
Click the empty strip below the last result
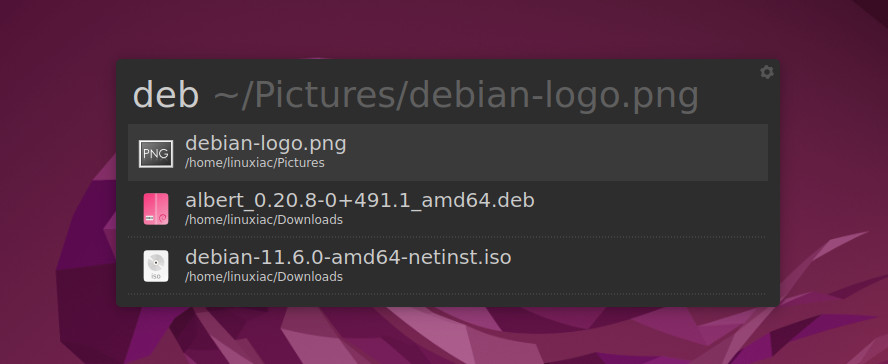(x=447, y=301)
